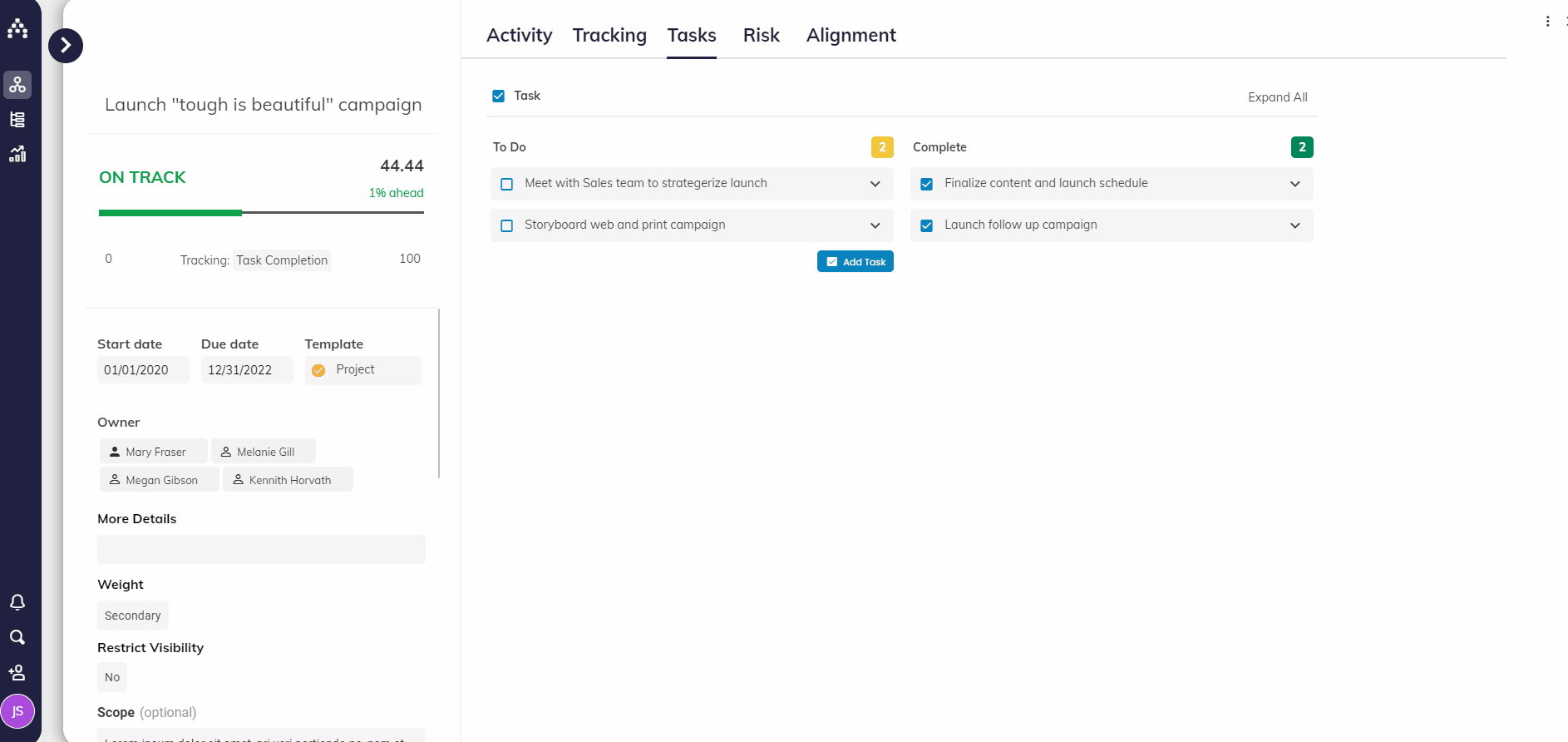Click the org hierarchy logo icon

[17, 28]
